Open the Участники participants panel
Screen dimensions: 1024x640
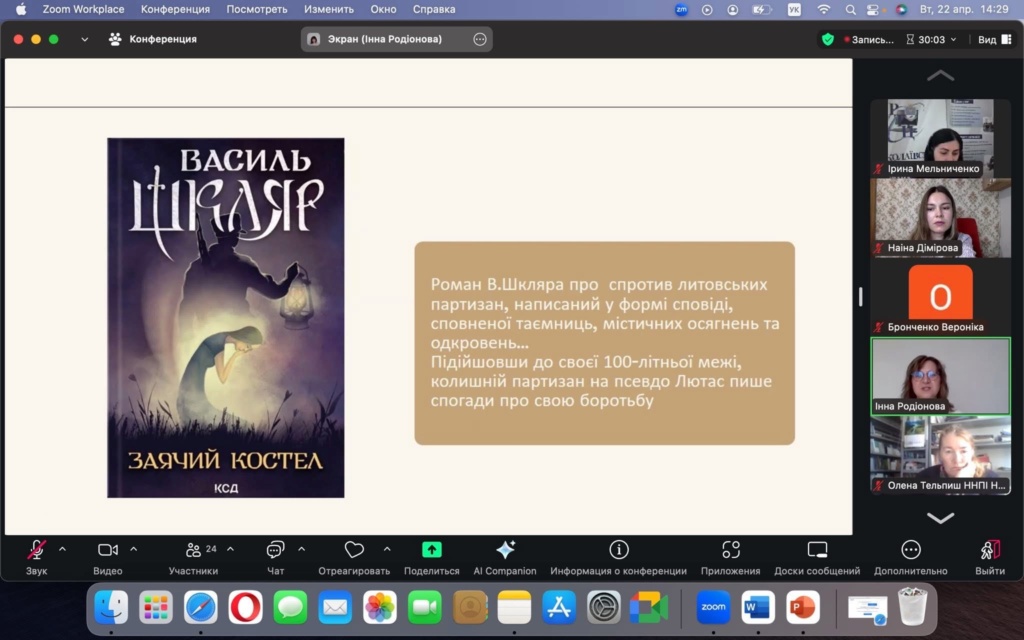[193, 556]
